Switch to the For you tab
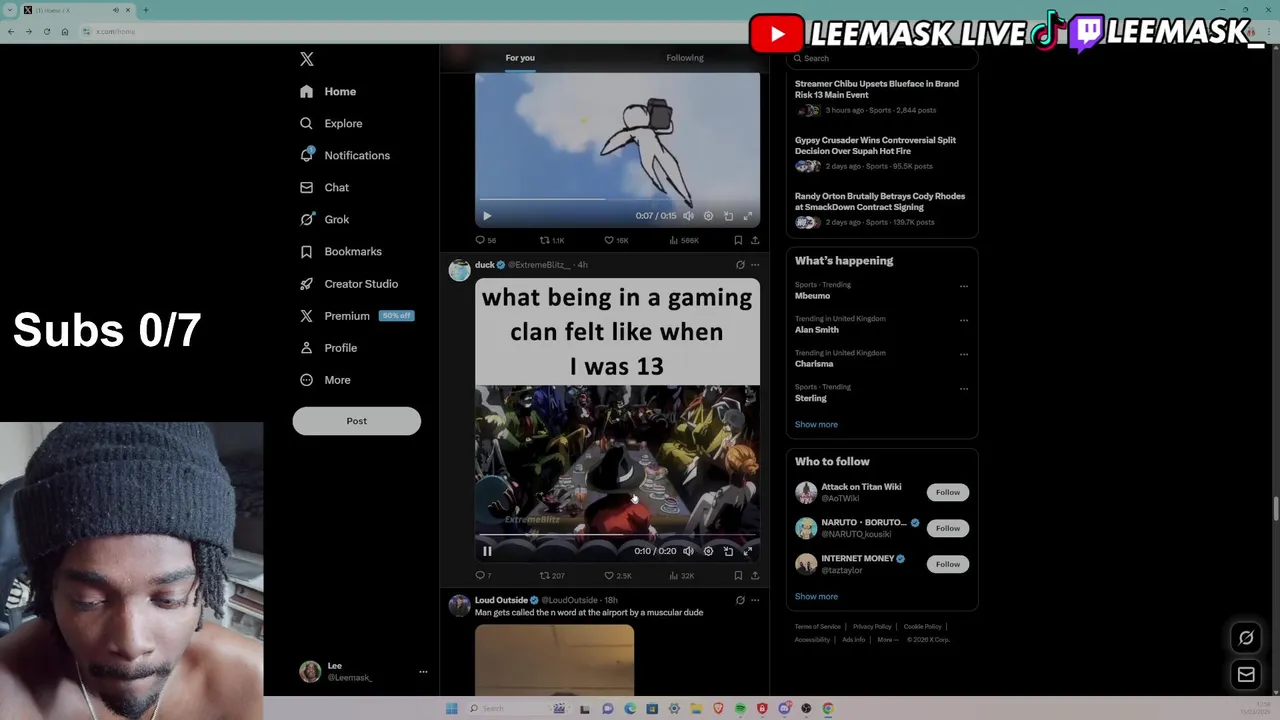The image size is (1280, 720). click(520, 58)
